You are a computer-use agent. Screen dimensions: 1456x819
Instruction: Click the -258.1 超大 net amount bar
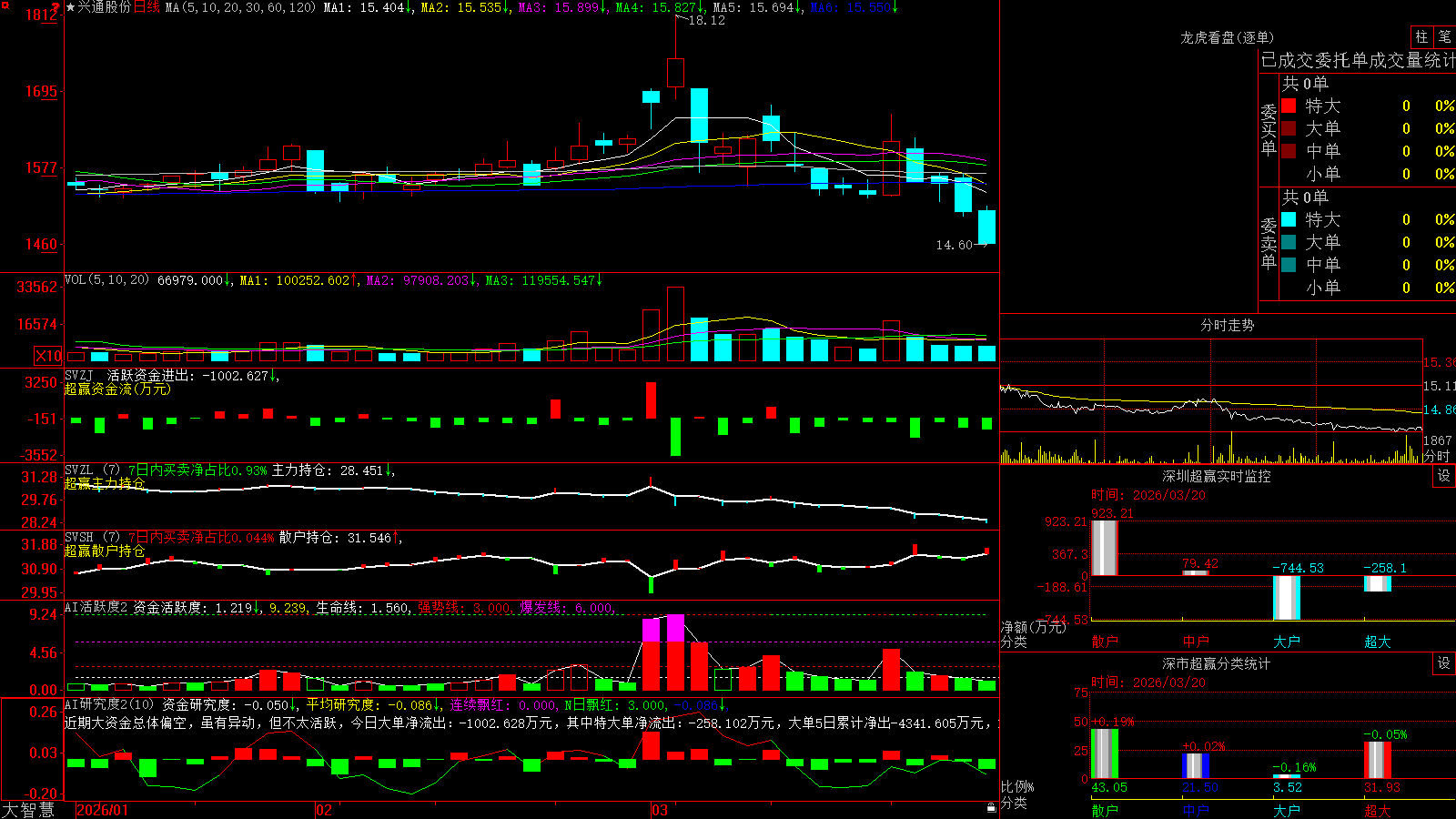point(1377,583)
